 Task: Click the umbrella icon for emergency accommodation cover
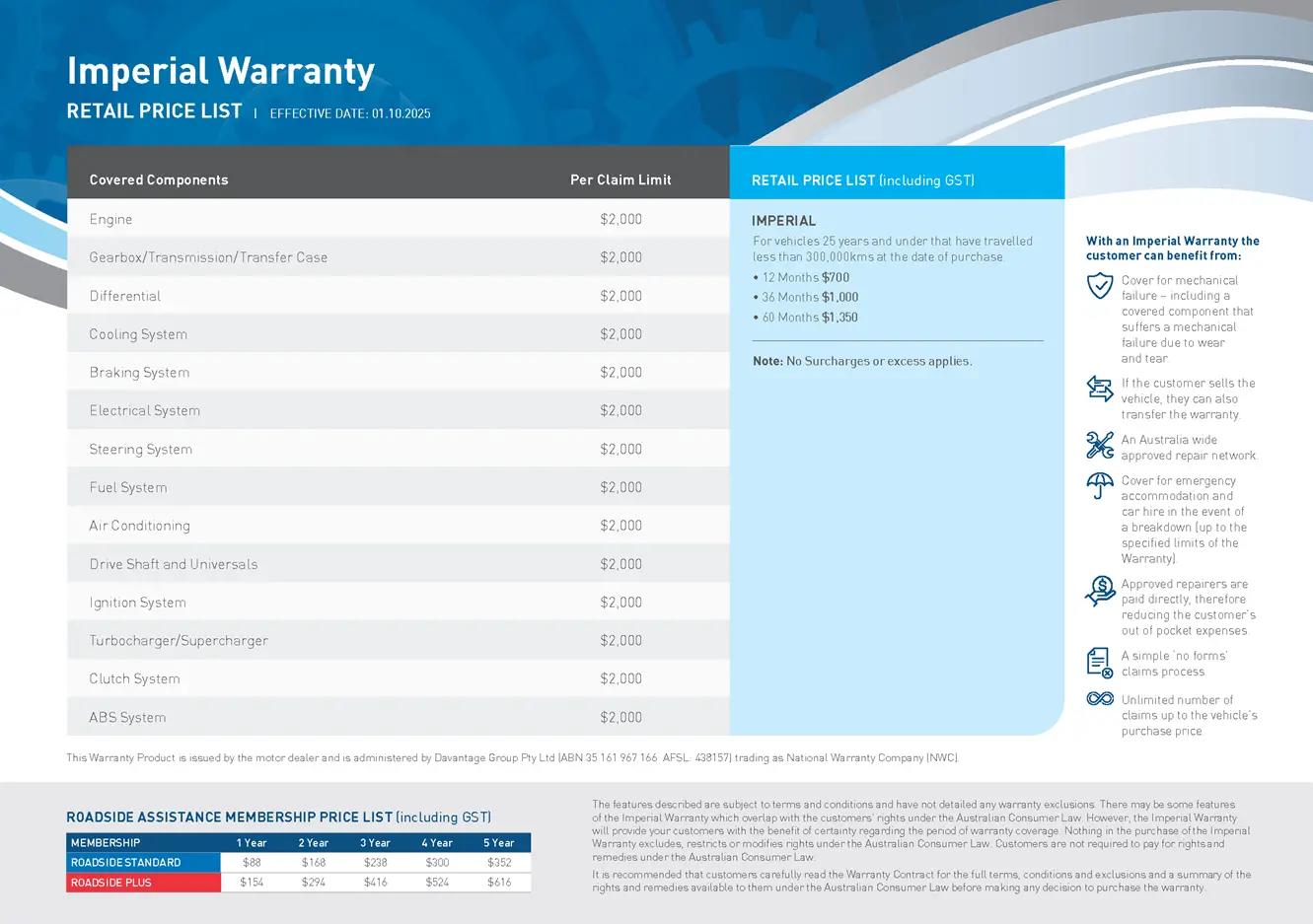[1100, 486]
